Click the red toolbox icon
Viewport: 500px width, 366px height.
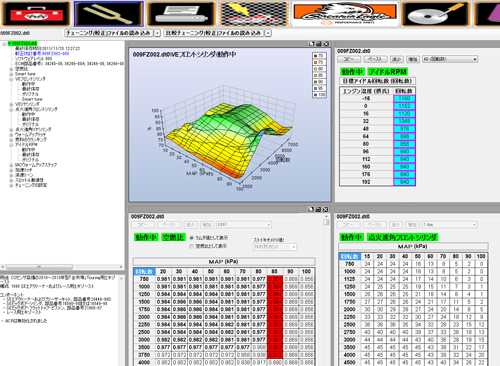36,14
